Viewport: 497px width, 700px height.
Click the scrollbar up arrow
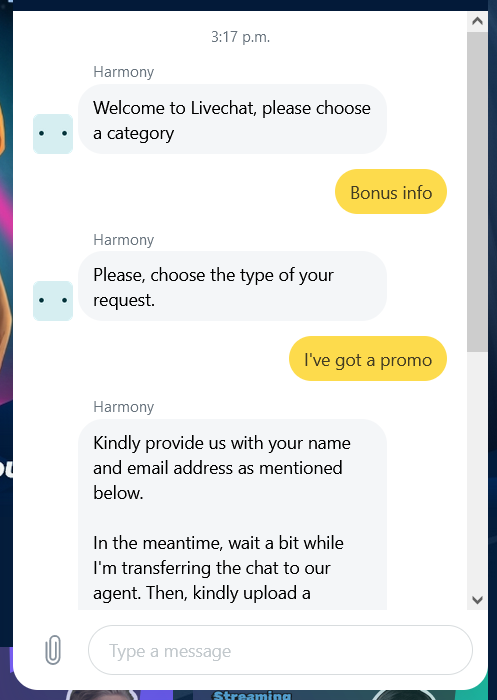(477, 21)
